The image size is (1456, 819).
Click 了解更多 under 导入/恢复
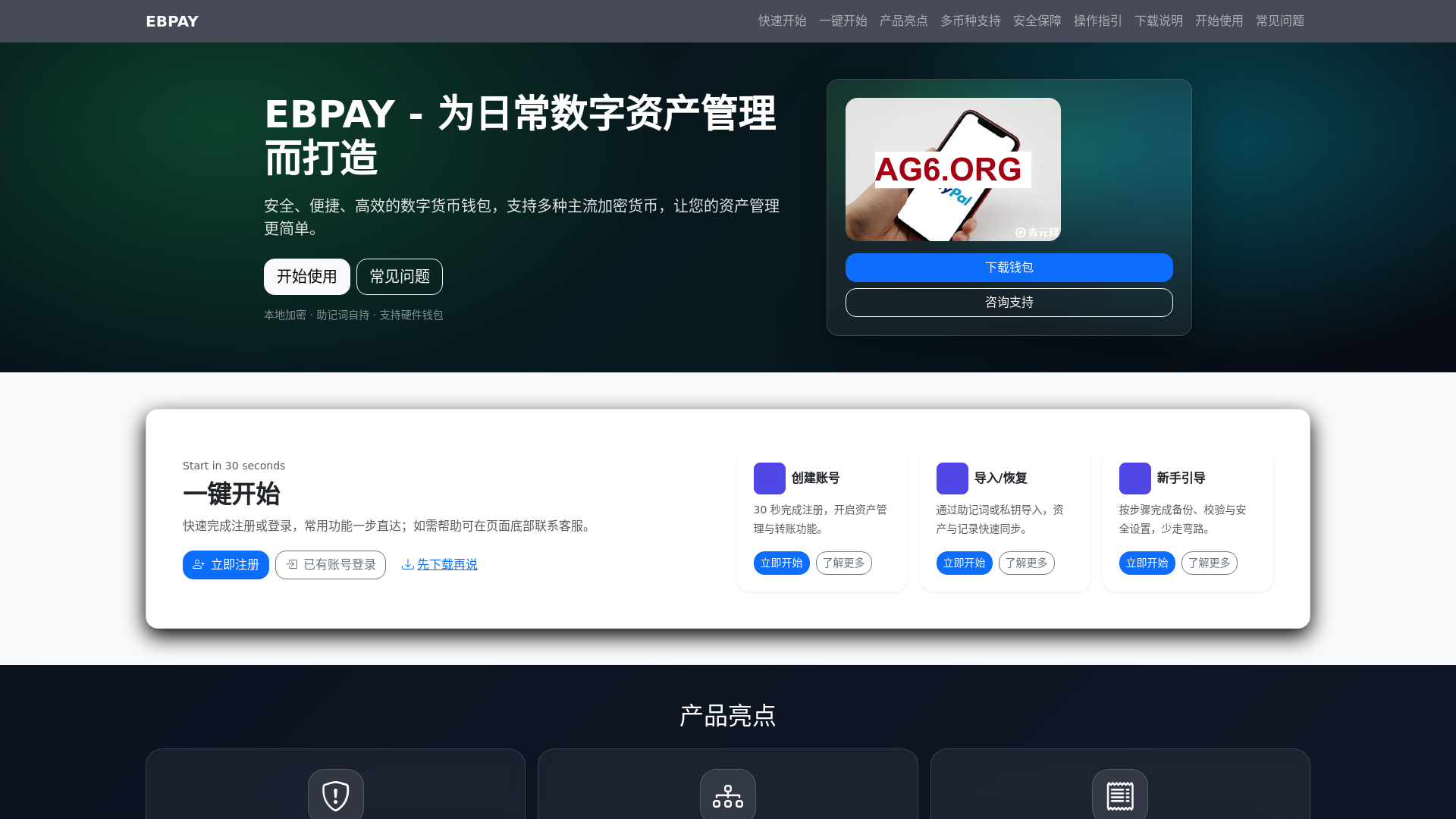[x=1026, y=563]
